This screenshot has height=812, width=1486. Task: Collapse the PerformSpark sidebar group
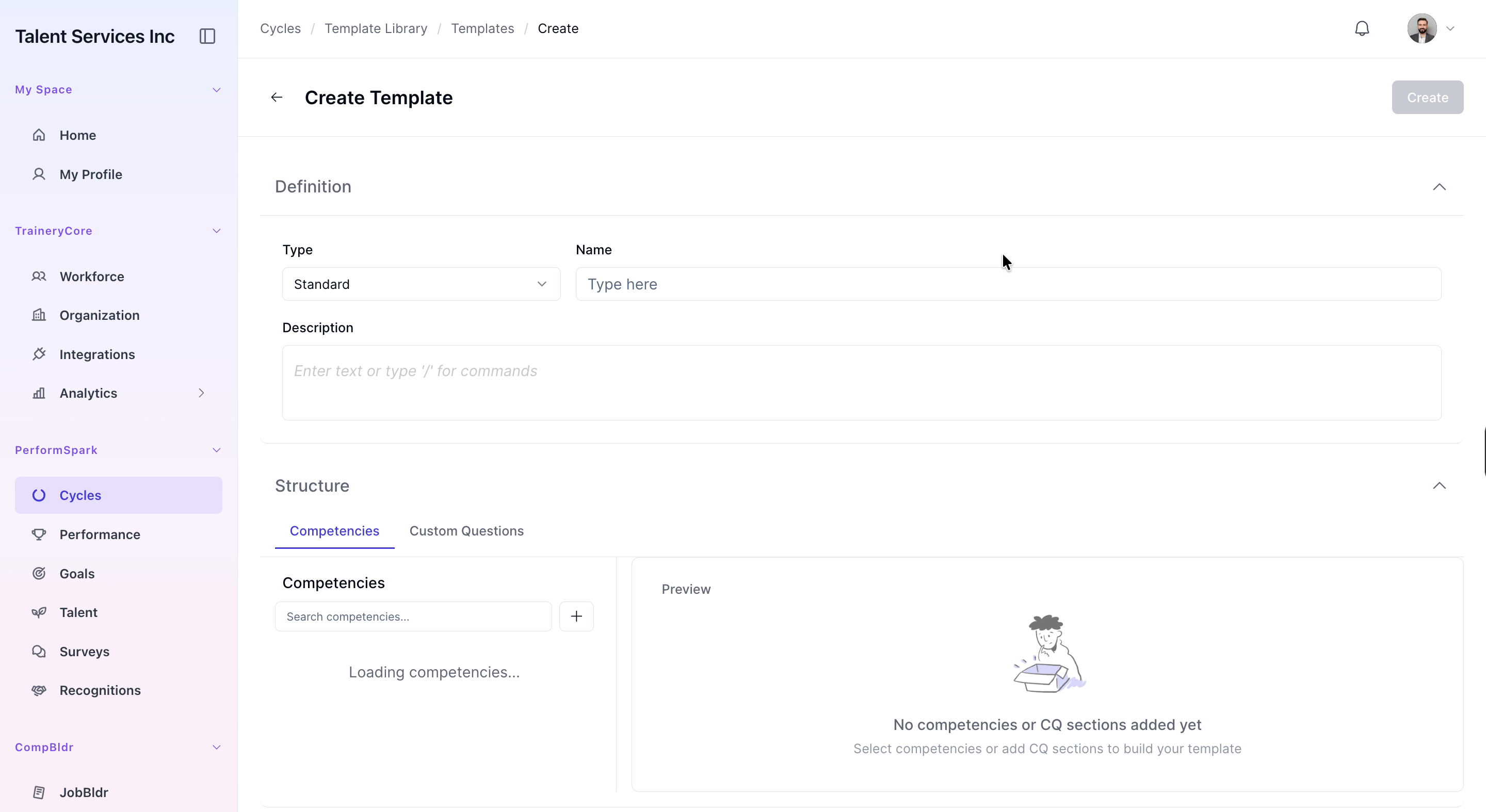(x=216, y=450)
